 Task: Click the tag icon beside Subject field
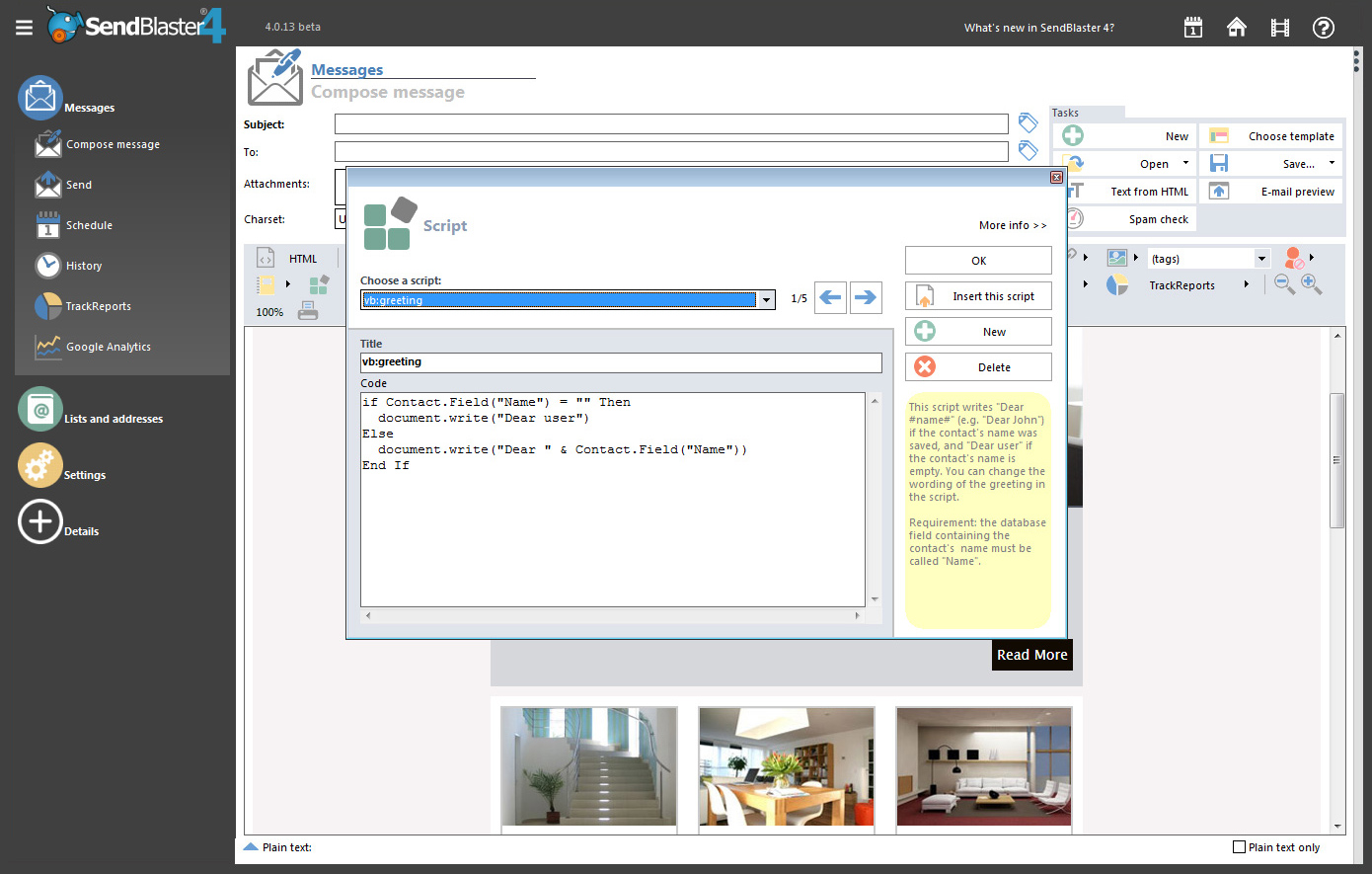point(1028,122)
